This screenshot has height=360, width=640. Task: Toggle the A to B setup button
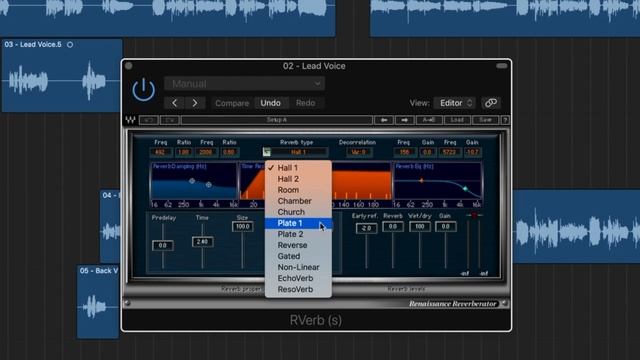pyautogui.click(x=429, y=120)
